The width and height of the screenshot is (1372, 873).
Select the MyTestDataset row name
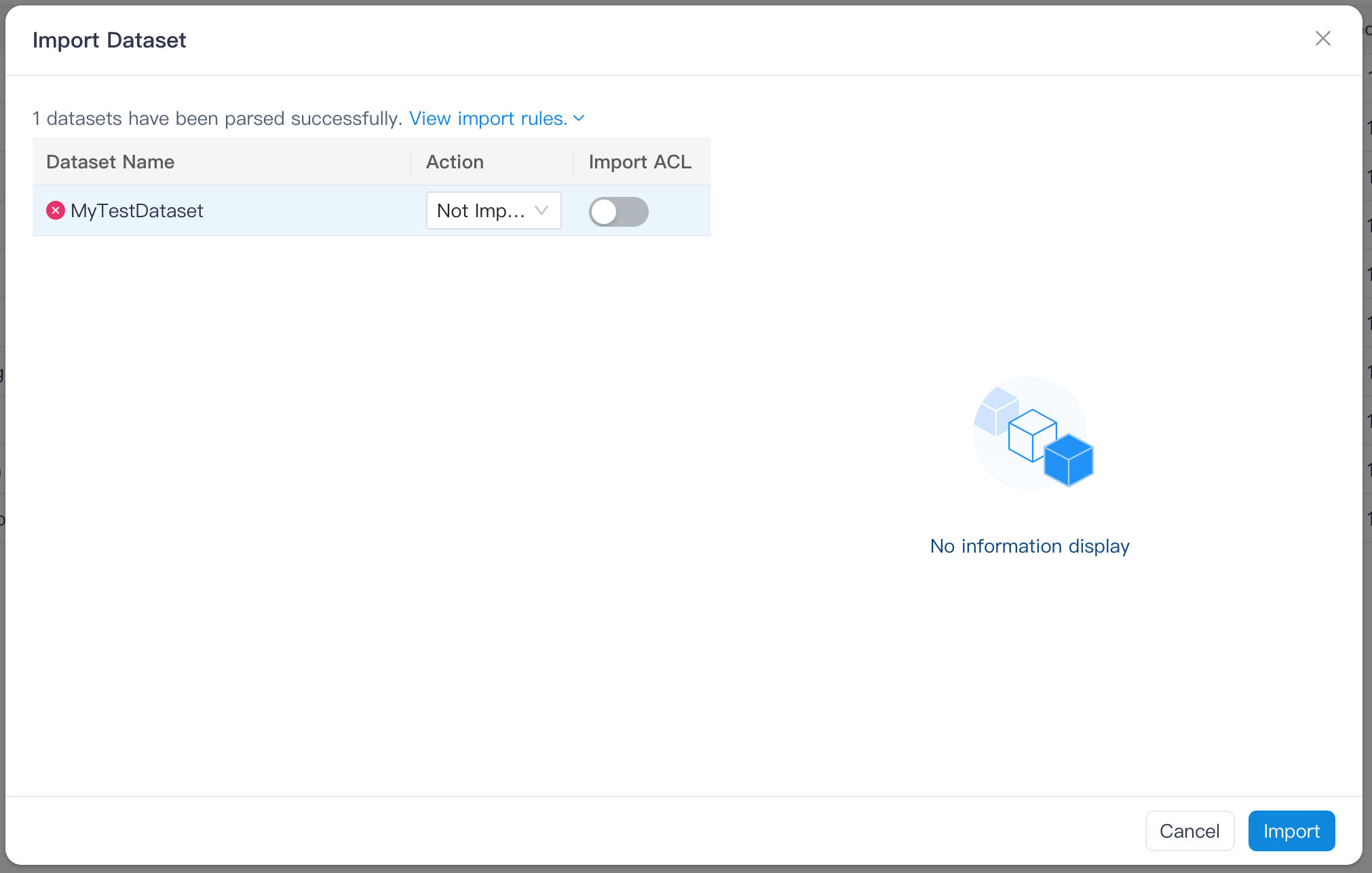click(136, 210)
